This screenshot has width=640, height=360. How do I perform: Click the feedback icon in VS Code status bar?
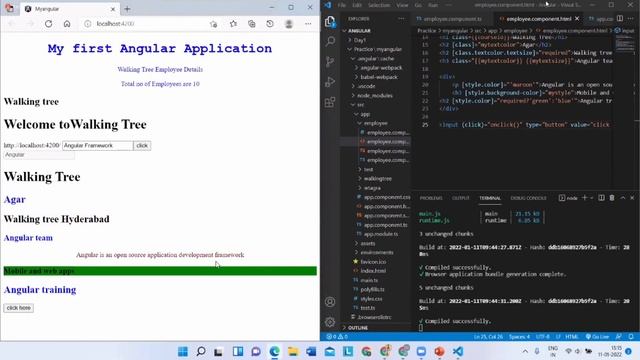tap(619, 337)
